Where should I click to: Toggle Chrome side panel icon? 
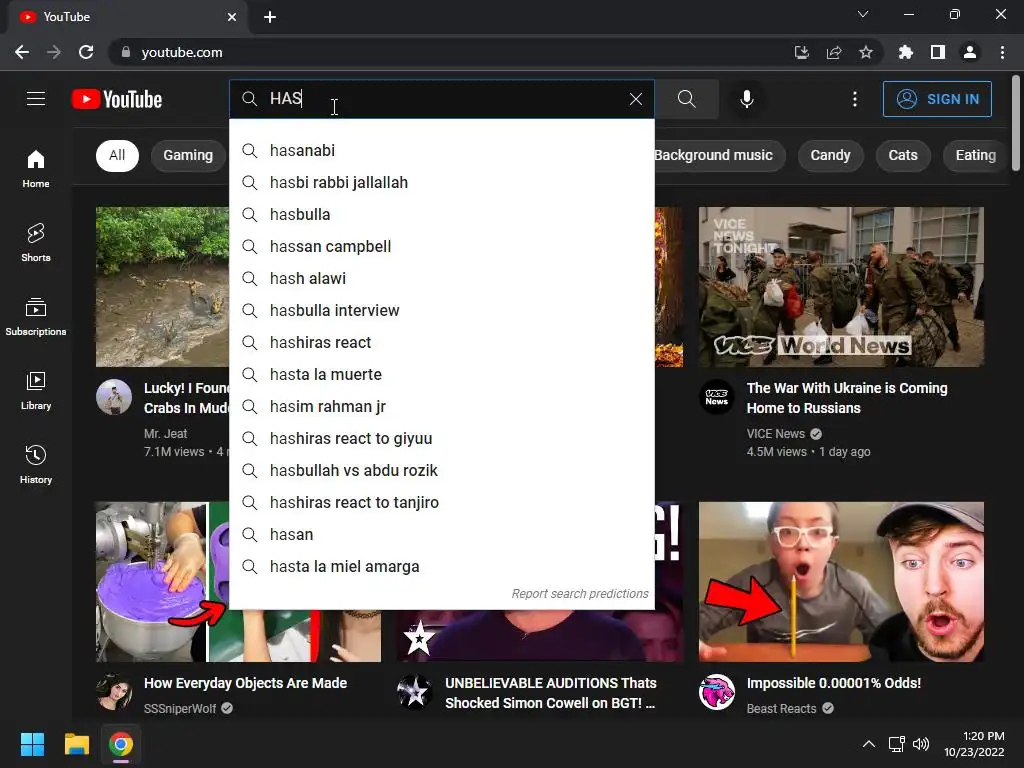938,52
